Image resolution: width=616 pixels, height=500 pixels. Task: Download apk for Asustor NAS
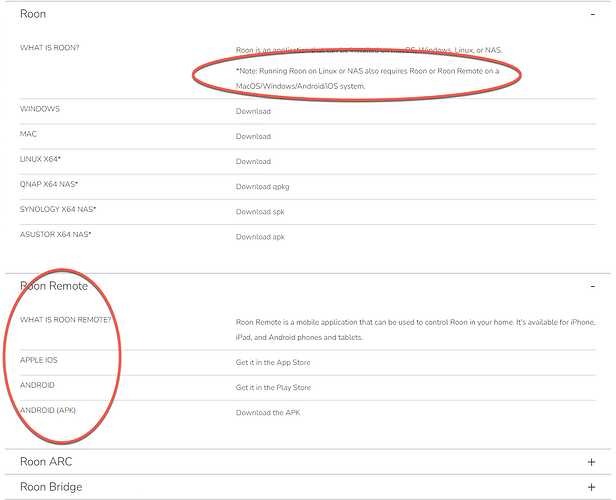coord(260,237)
